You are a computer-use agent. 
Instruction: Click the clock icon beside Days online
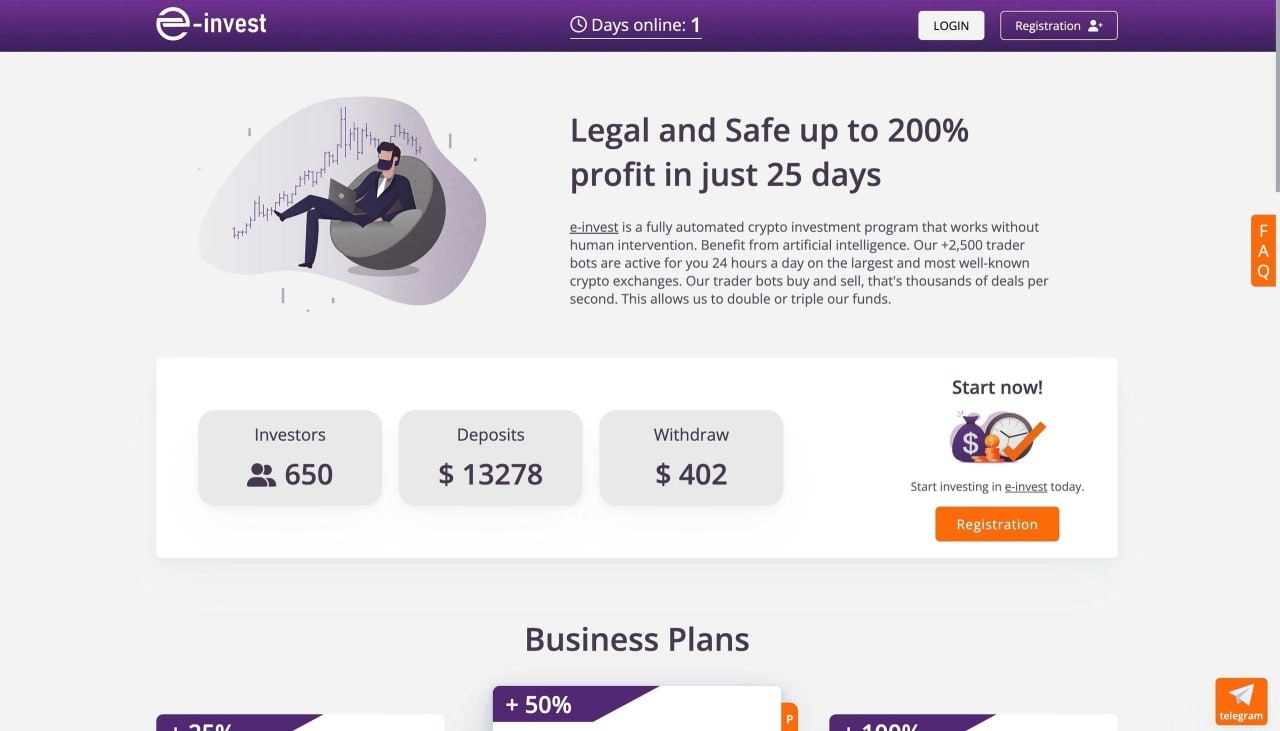click(x=578, y=25)
